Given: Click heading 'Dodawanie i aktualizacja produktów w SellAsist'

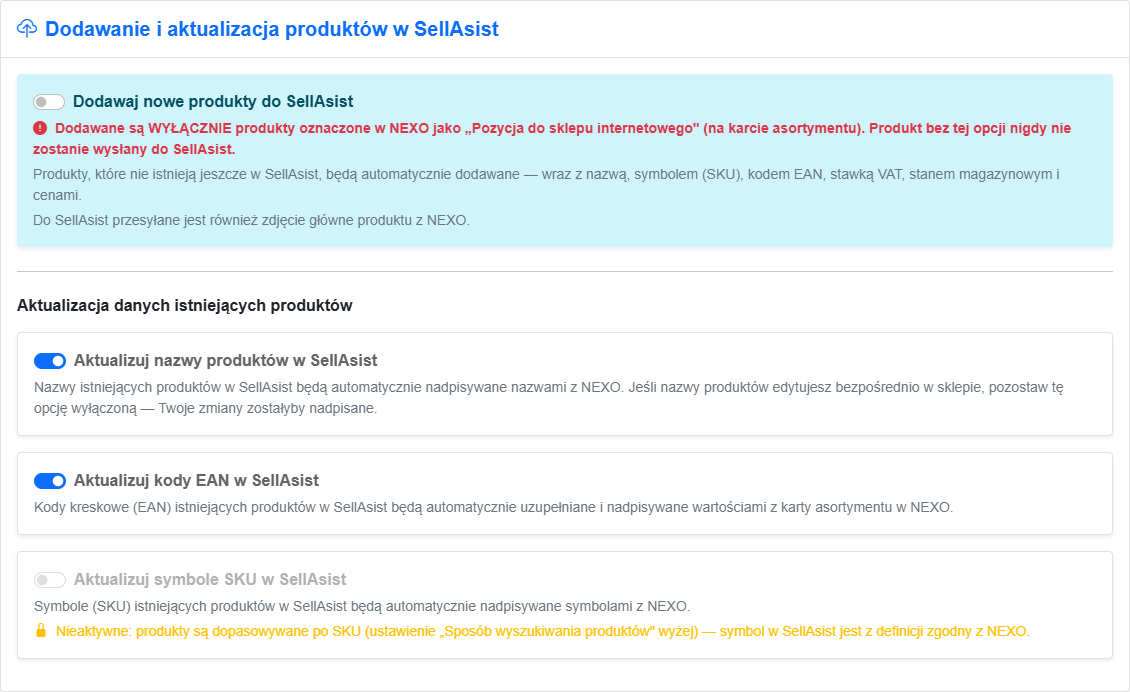Looking at the screenshot, I should click(x=272, y=29).
